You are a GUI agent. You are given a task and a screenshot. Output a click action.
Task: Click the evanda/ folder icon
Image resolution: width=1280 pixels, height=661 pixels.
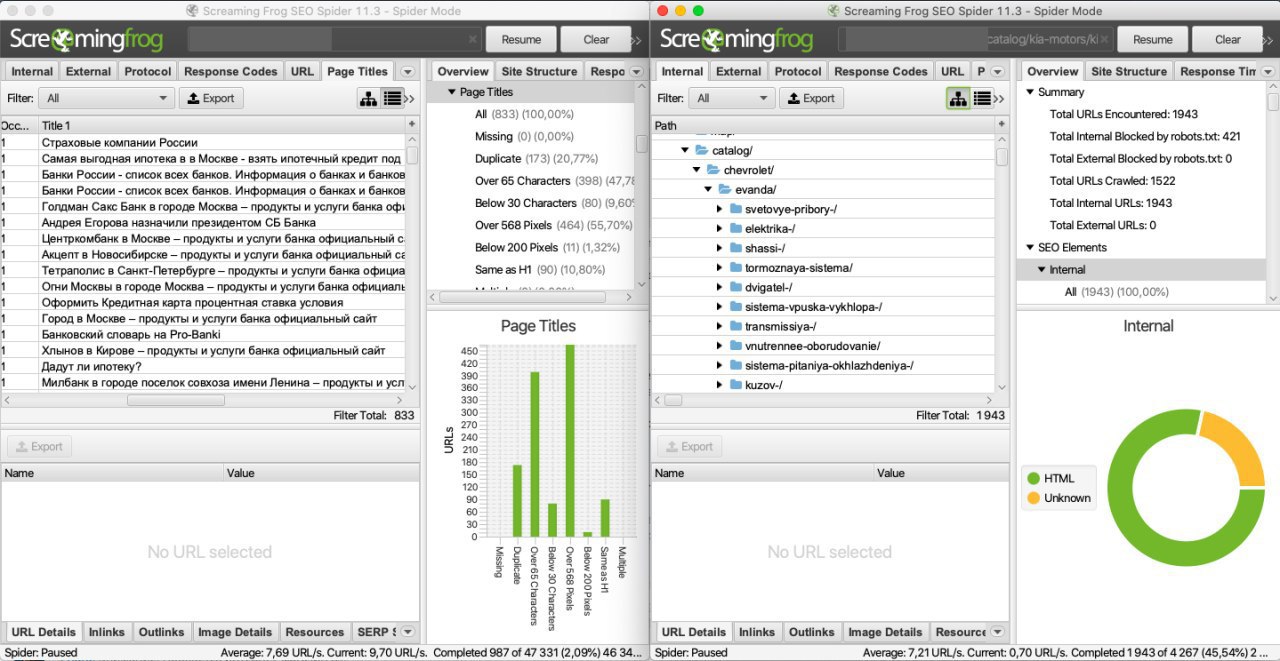pyautogui.click(x=725, y=189)
